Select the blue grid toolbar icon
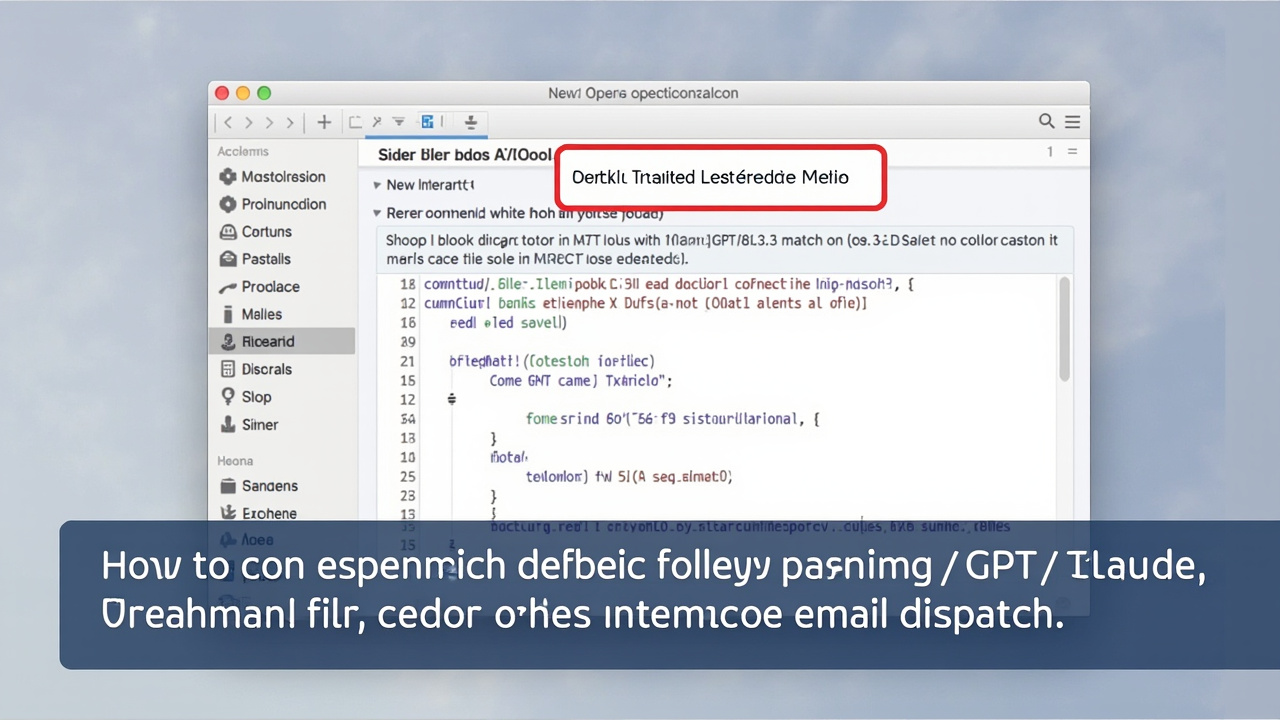This screenshot has height=720, width=1280. [428, 122]
